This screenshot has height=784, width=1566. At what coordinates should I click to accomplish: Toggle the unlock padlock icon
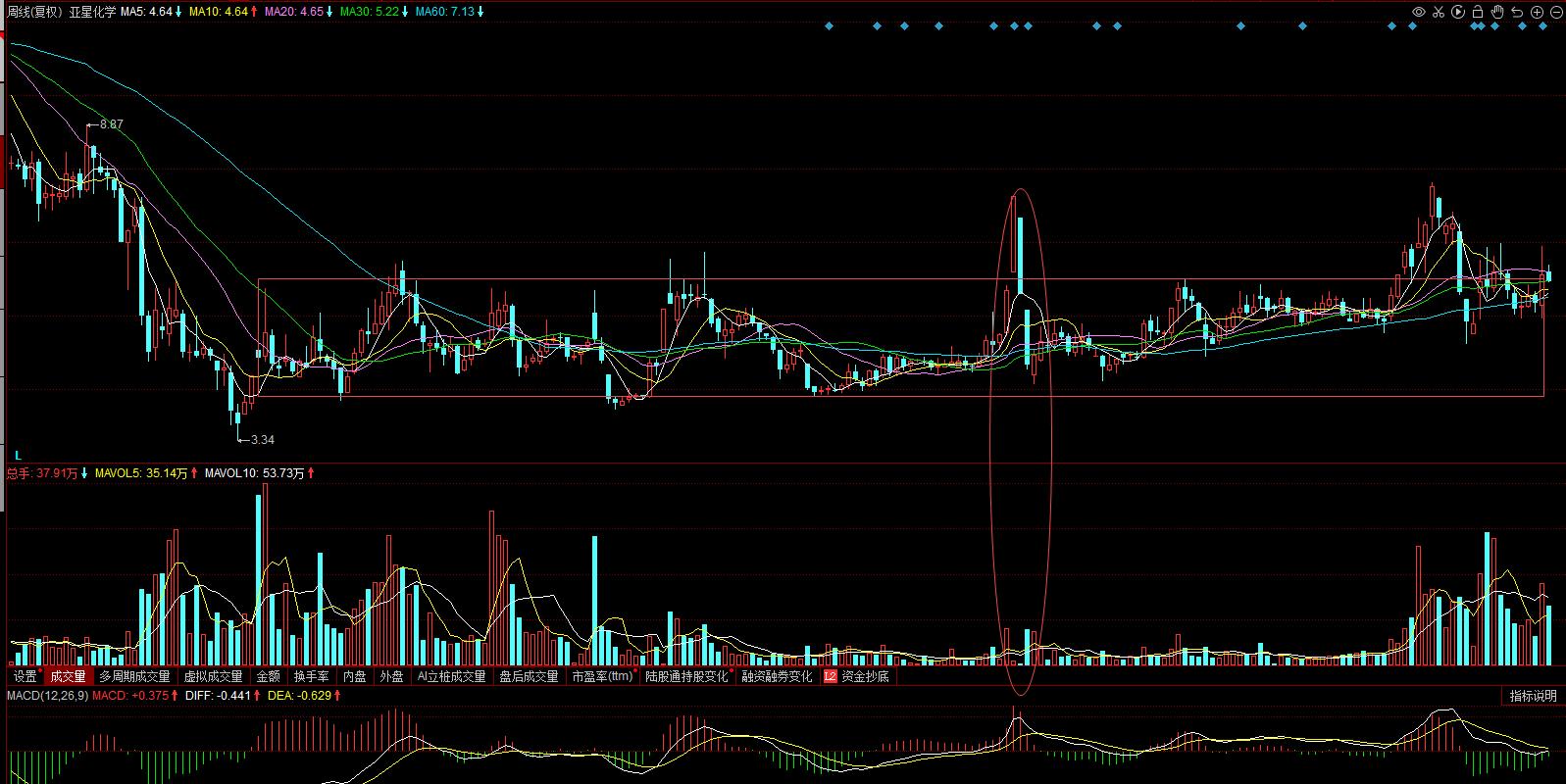[1478, 12]
